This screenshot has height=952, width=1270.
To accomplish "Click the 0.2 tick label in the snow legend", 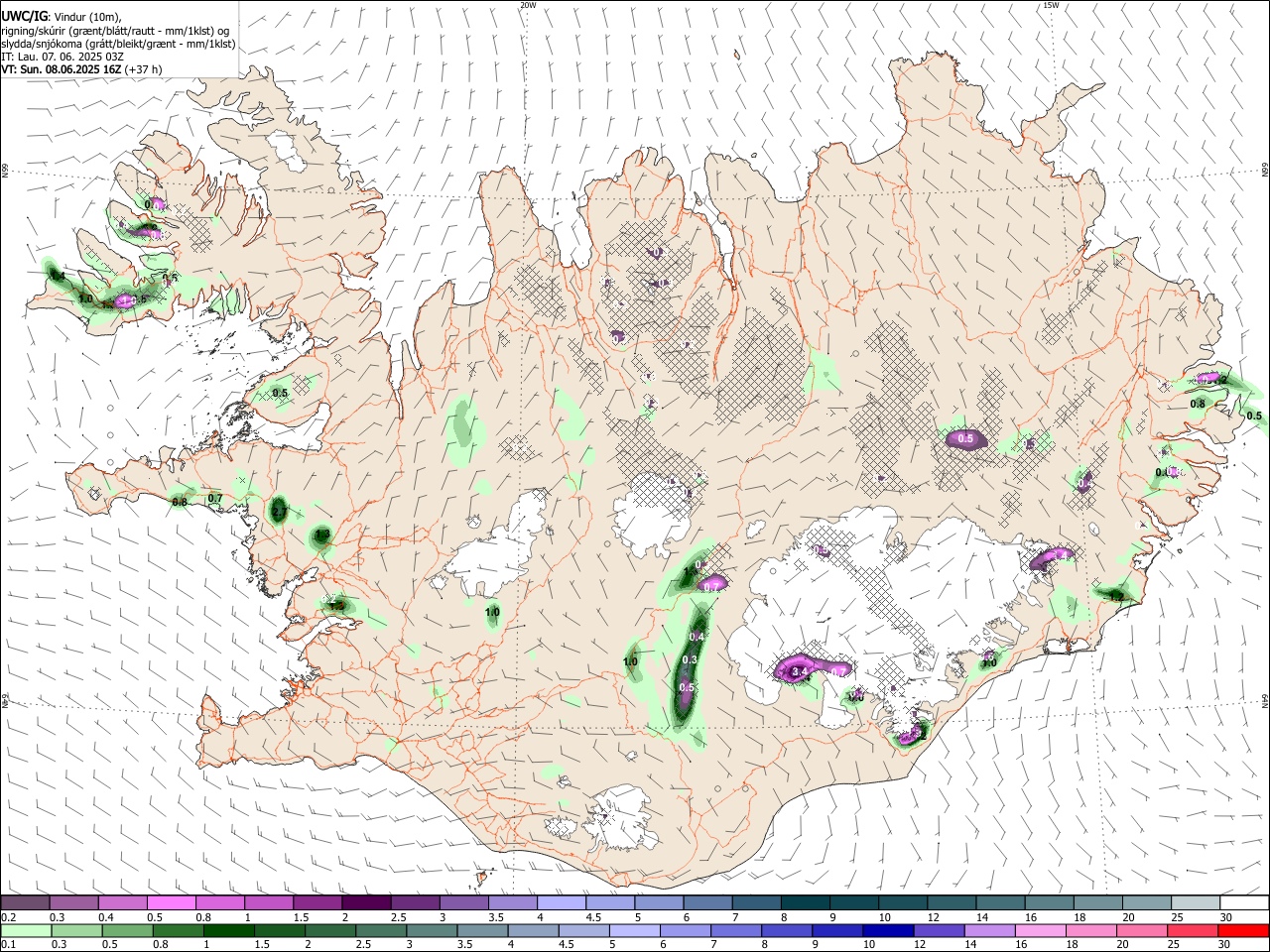I will [x=7, y=917].
